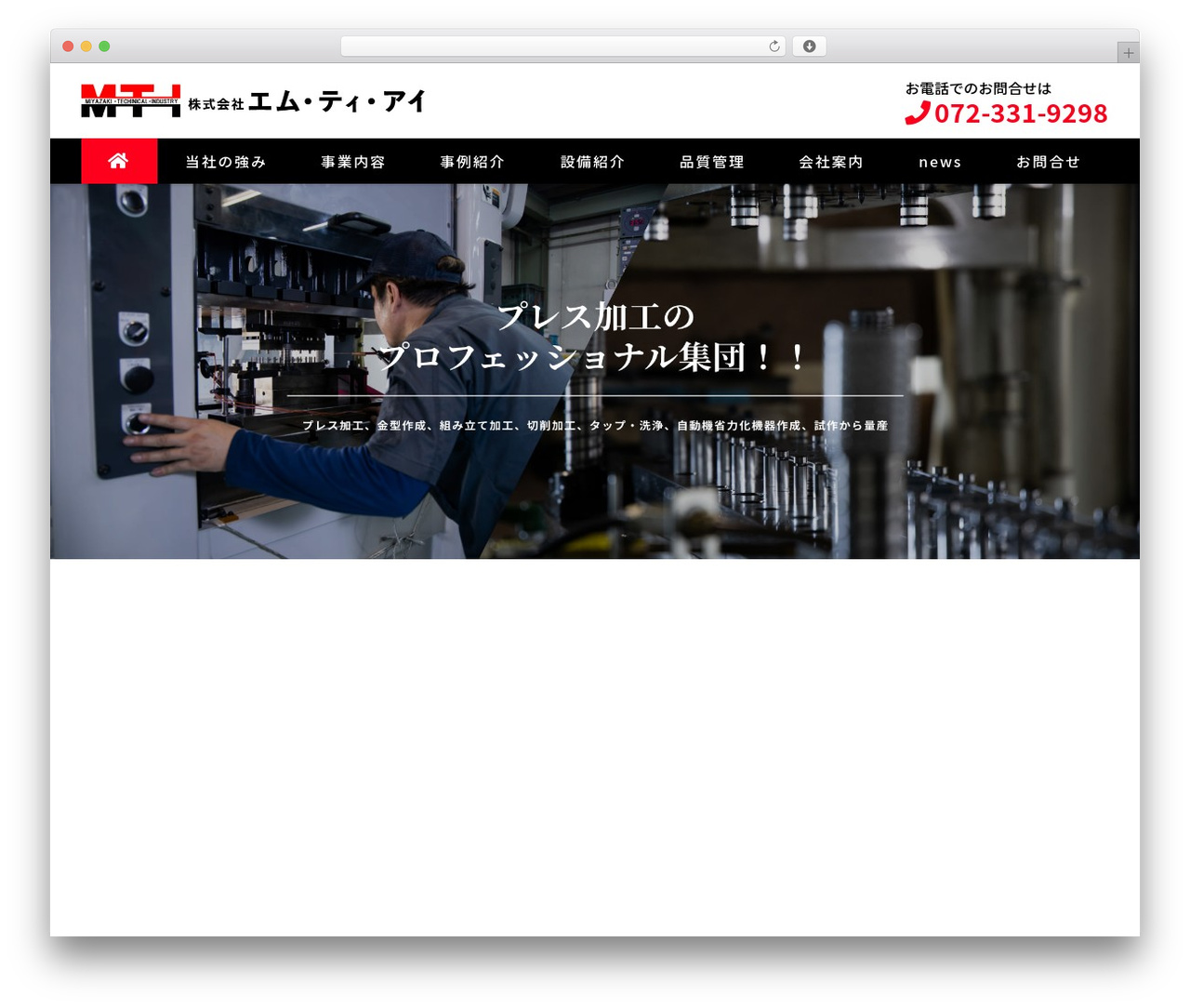Maximize the window with the green button

pos(104,46)
